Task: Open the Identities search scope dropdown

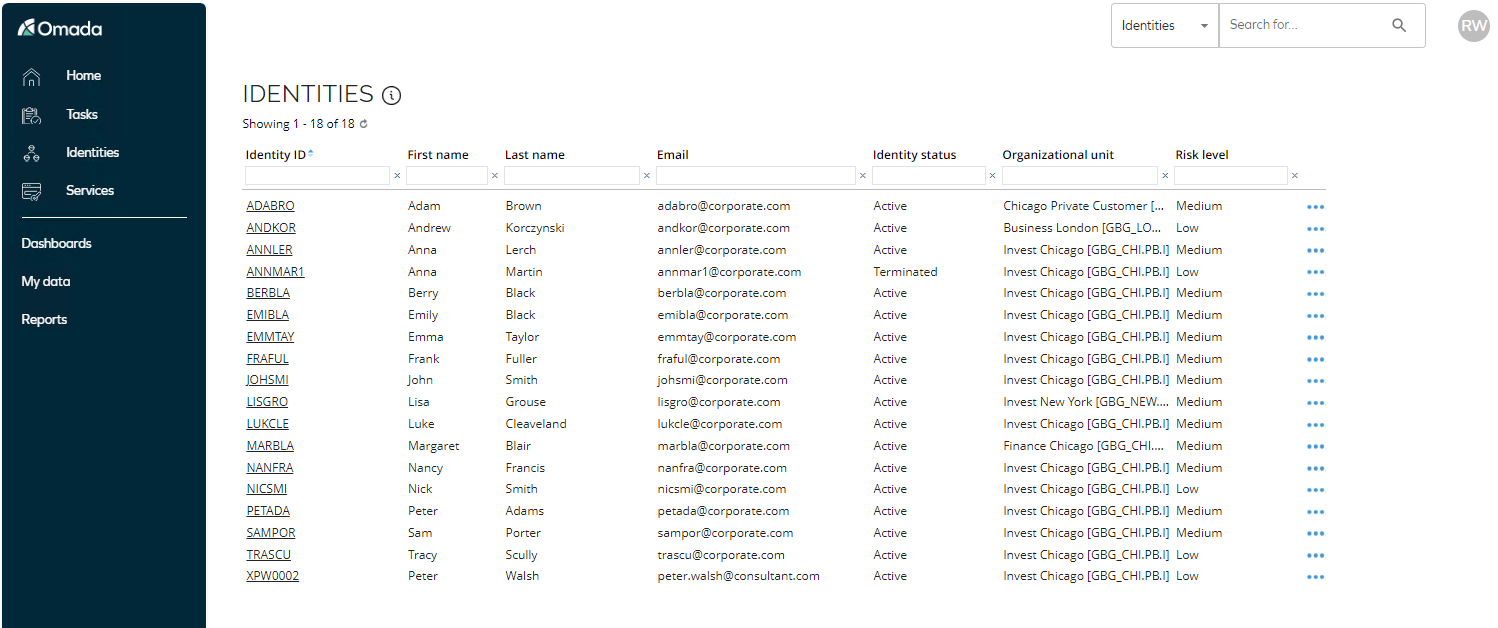Action: click(1165, 26)
